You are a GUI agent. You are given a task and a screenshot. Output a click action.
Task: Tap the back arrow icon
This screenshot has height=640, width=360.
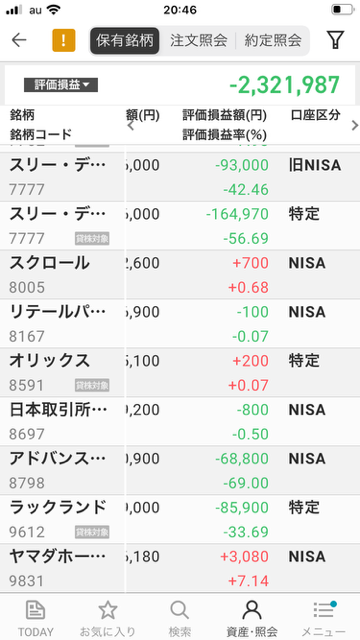coord(19,40)
